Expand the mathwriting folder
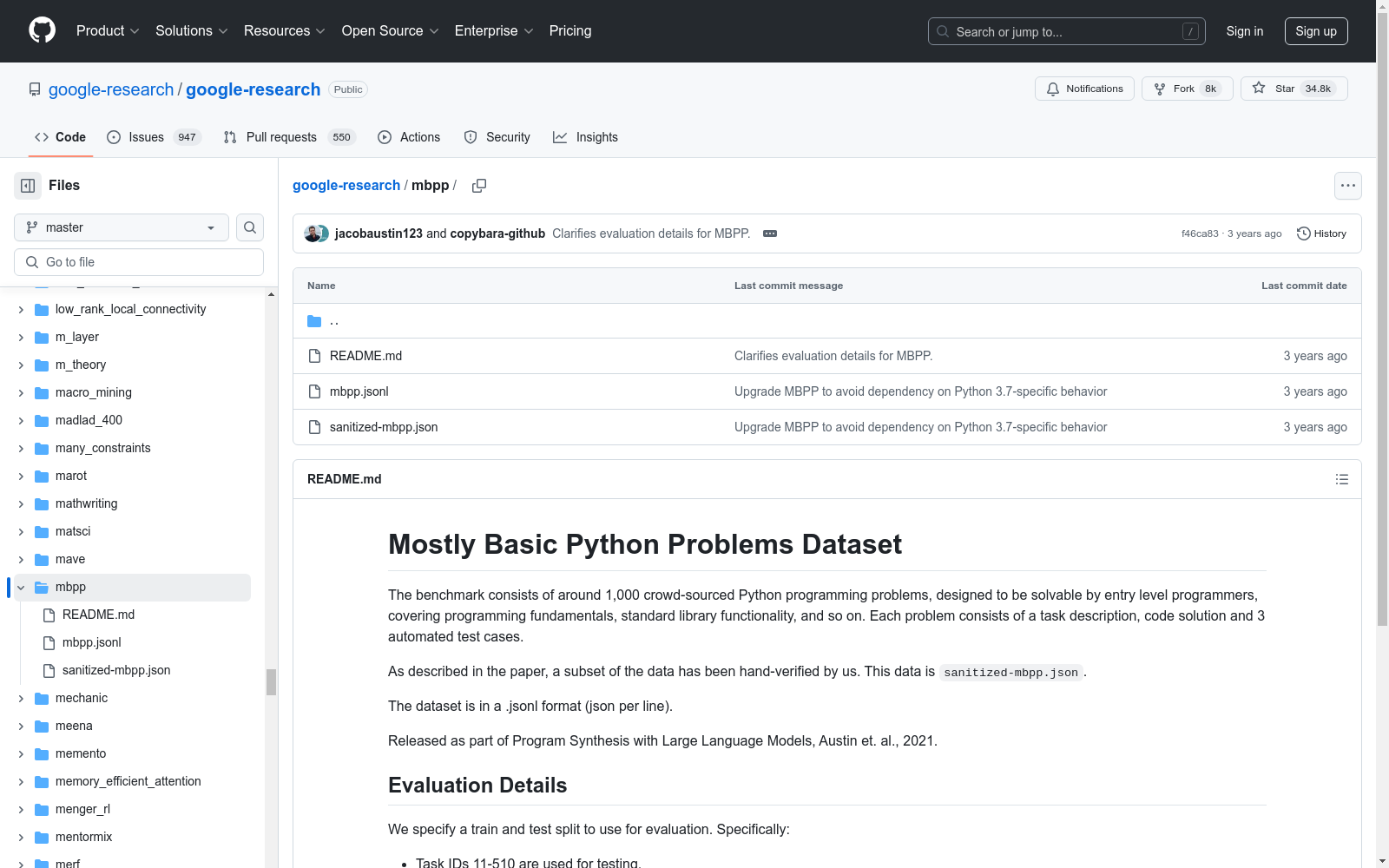The height and width of the screenshot is (868, 1389). [x=21, y=503]
